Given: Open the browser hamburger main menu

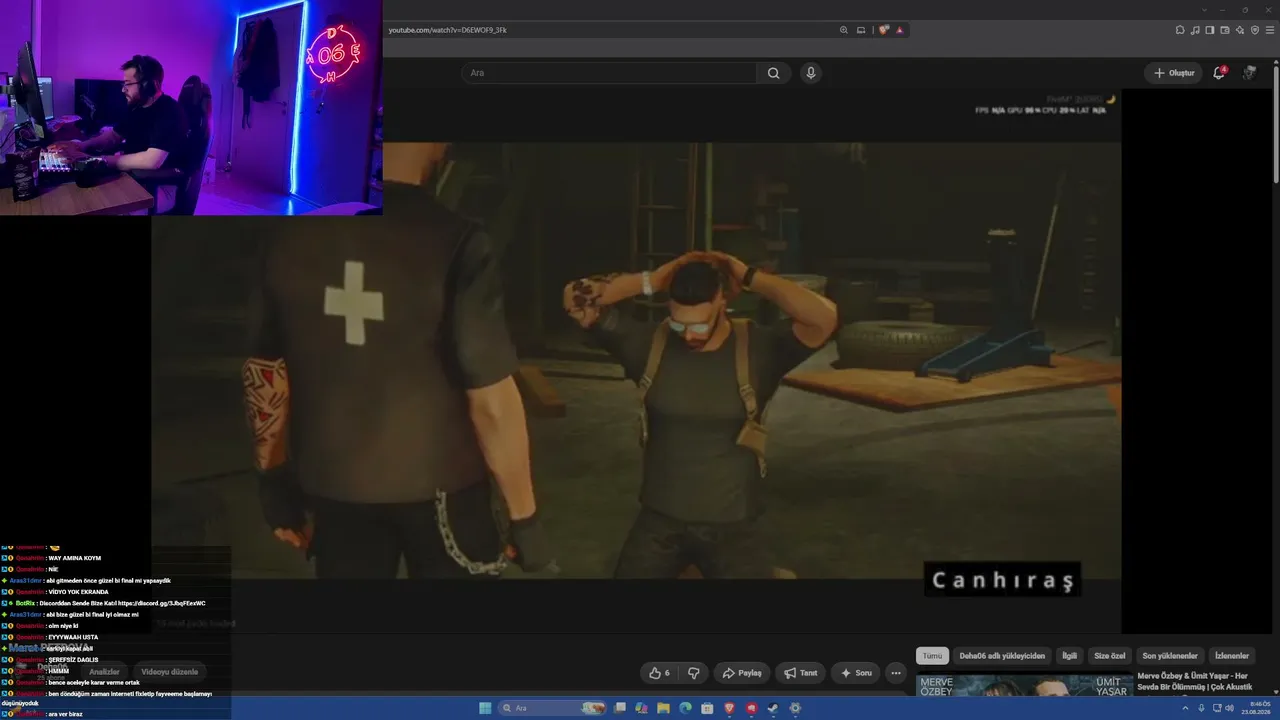Looking at the screenshot, I should pos(1270,30).
